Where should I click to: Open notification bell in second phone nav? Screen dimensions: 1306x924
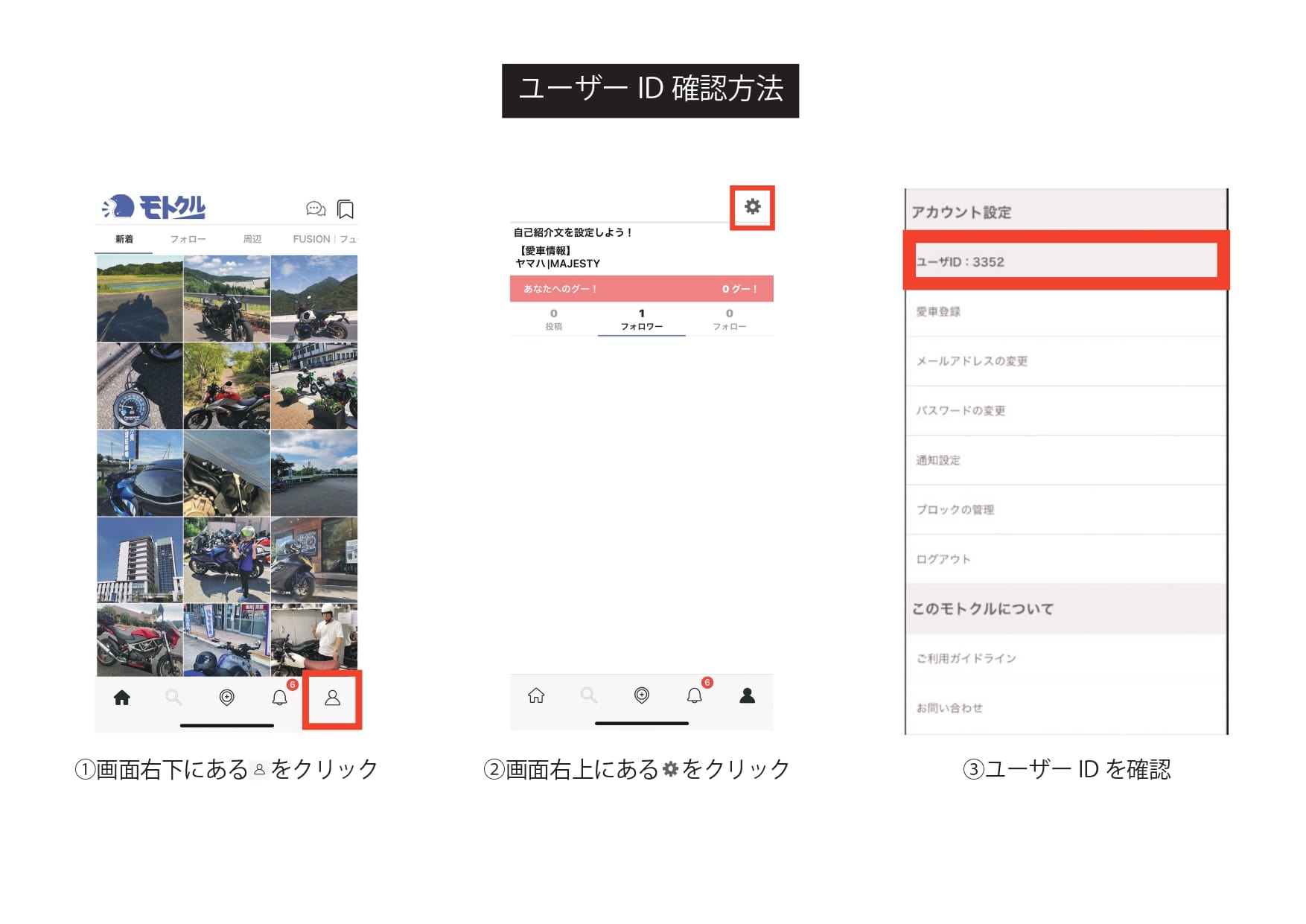tap(695, 695)
